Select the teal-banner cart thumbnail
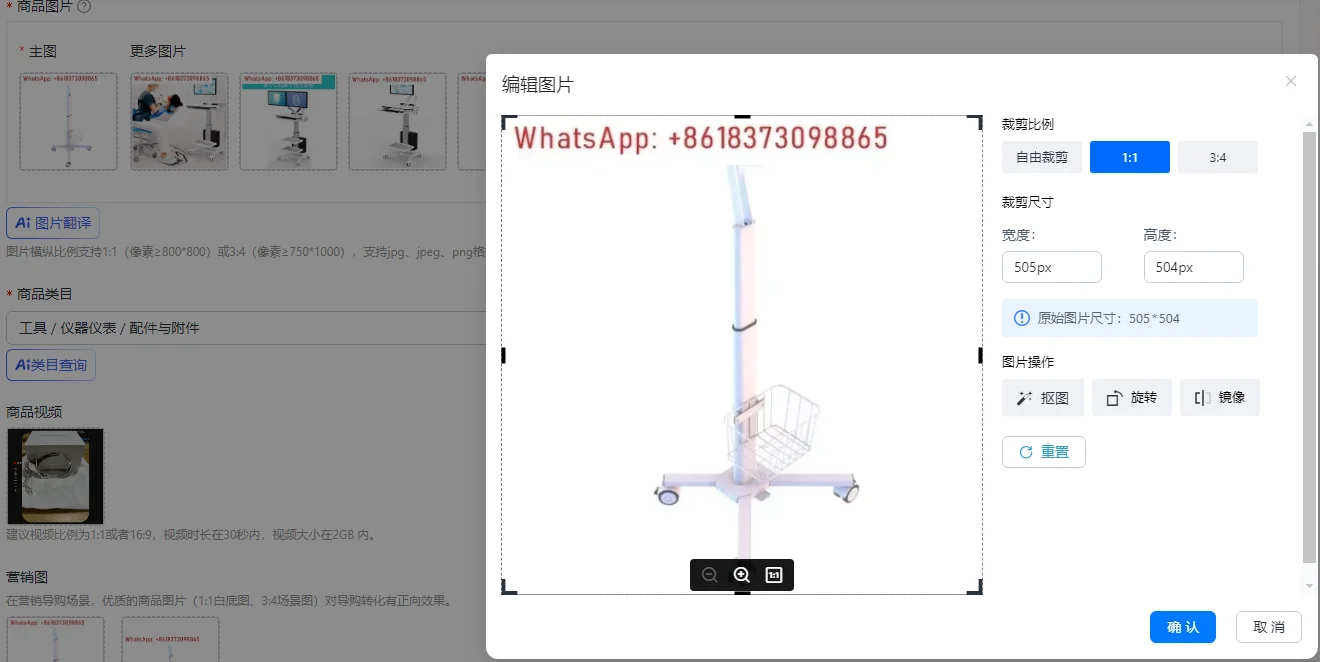Viewport: 1320px width, 662px height. pyautogui.click(x=289, y=121)
